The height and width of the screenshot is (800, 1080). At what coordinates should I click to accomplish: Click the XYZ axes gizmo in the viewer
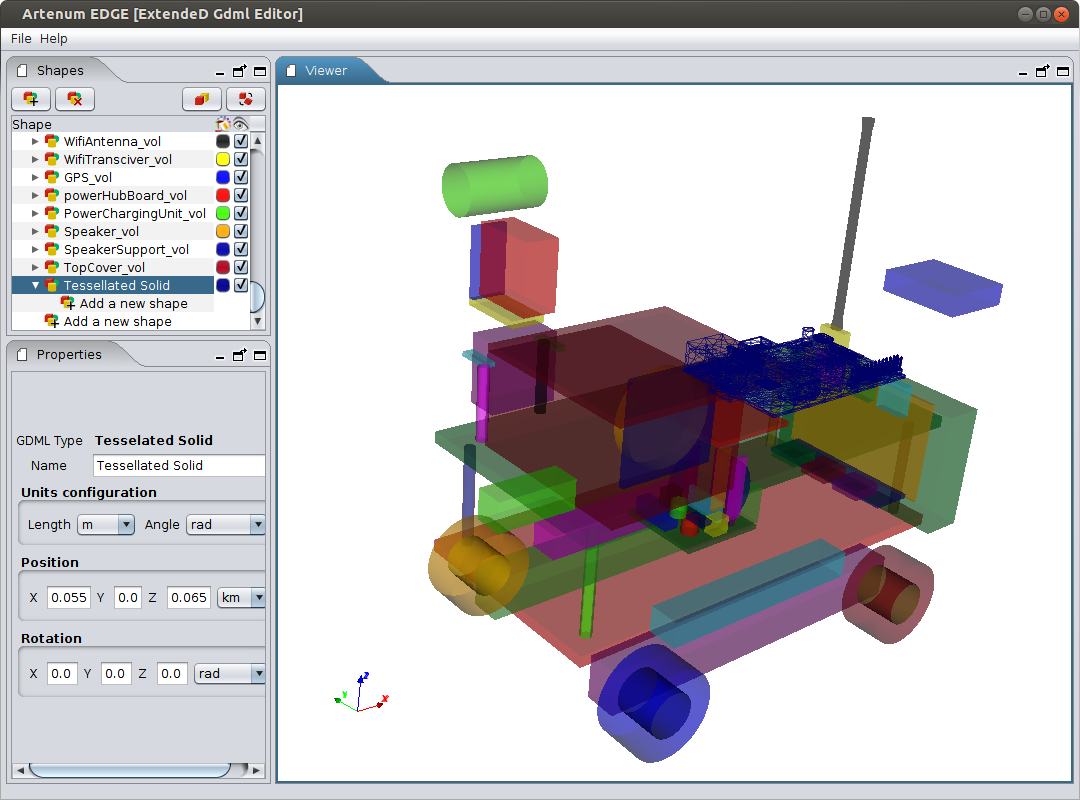click(x=362, y=693)
